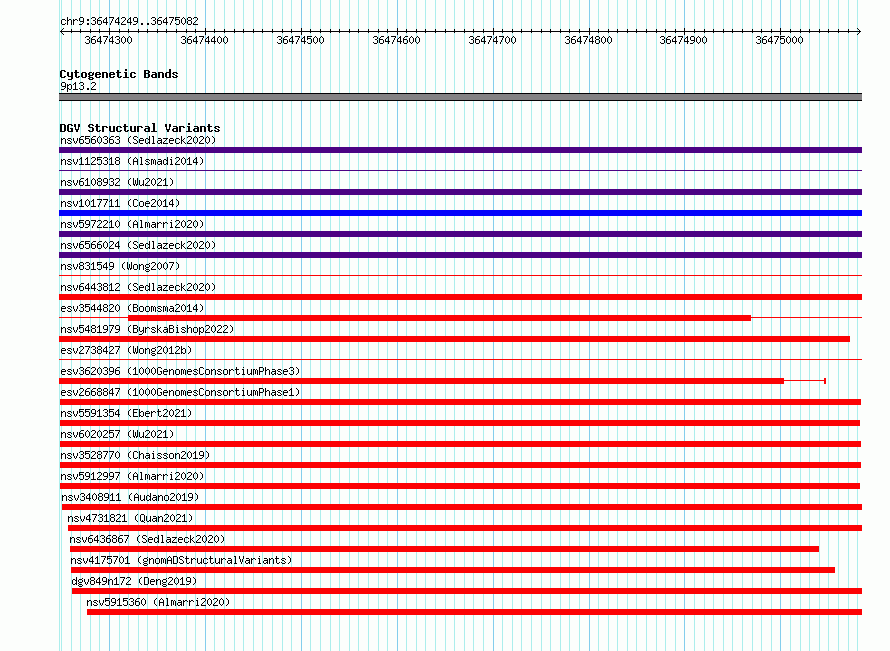Click ruler position 36475000
This screenshot has height=651, width=890.
click(x=779, y=40)
